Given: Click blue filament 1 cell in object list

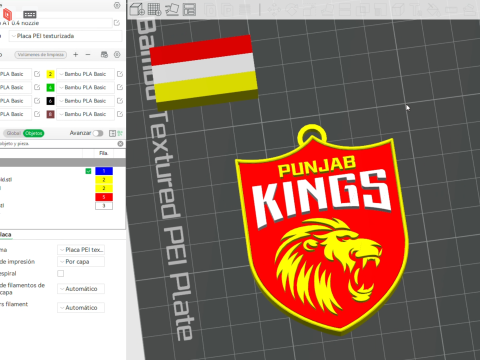Looking at the screenshot, I should pyautogui.click(x=104, y=171).
